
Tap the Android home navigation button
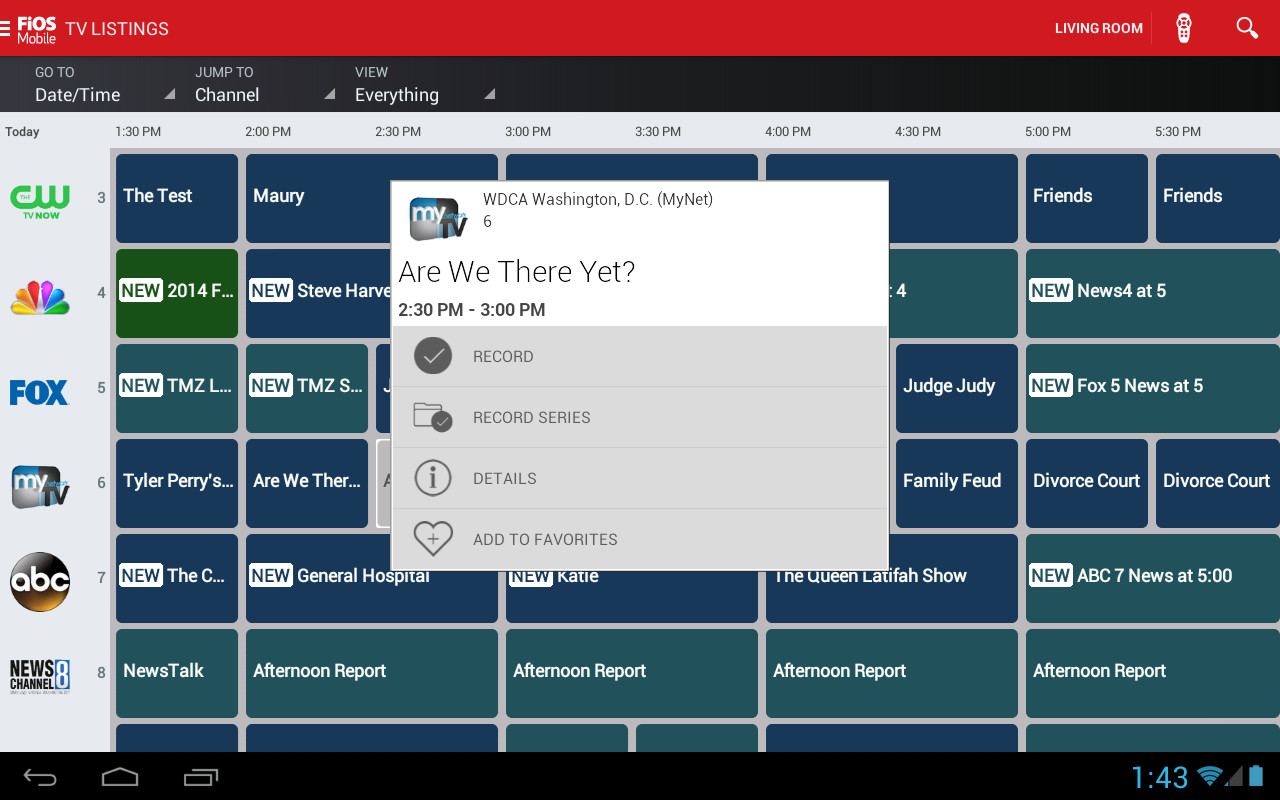click(120, 777)
